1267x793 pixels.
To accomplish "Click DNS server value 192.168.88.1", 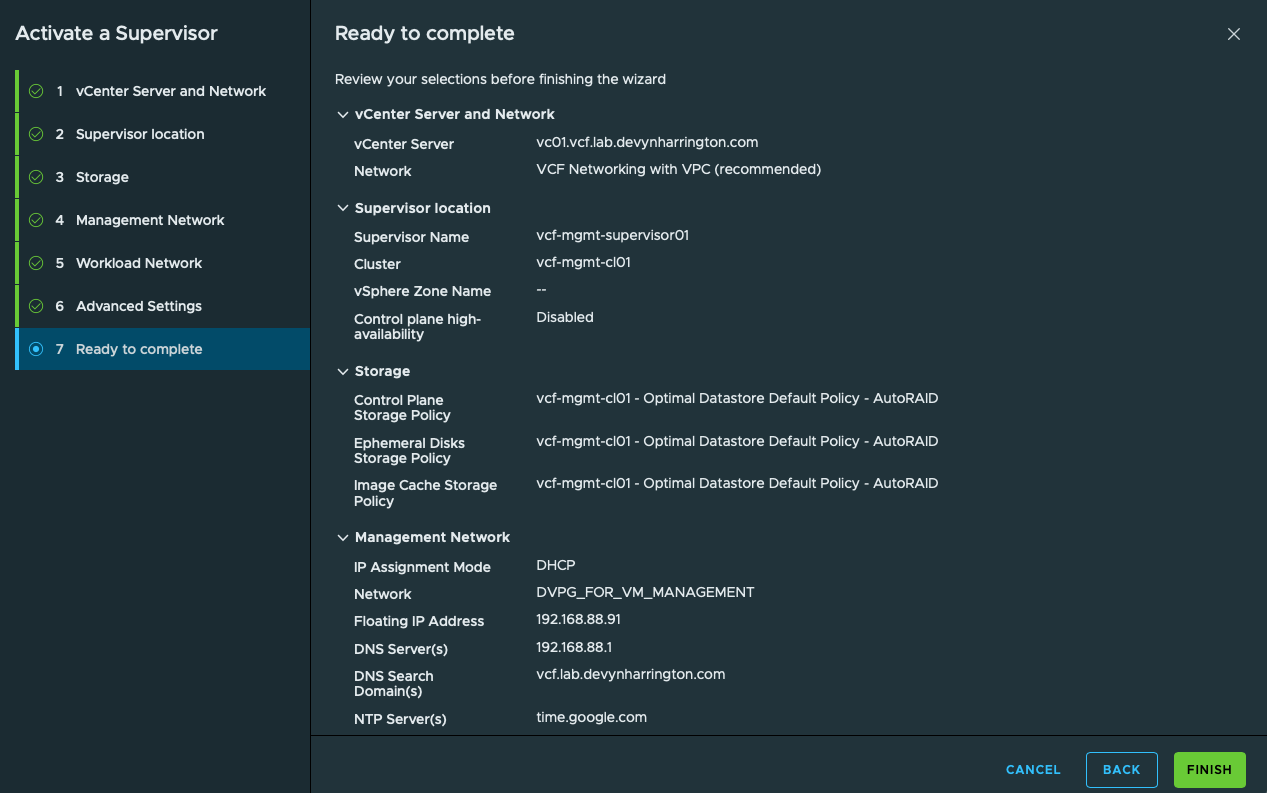I will [574, 647].
